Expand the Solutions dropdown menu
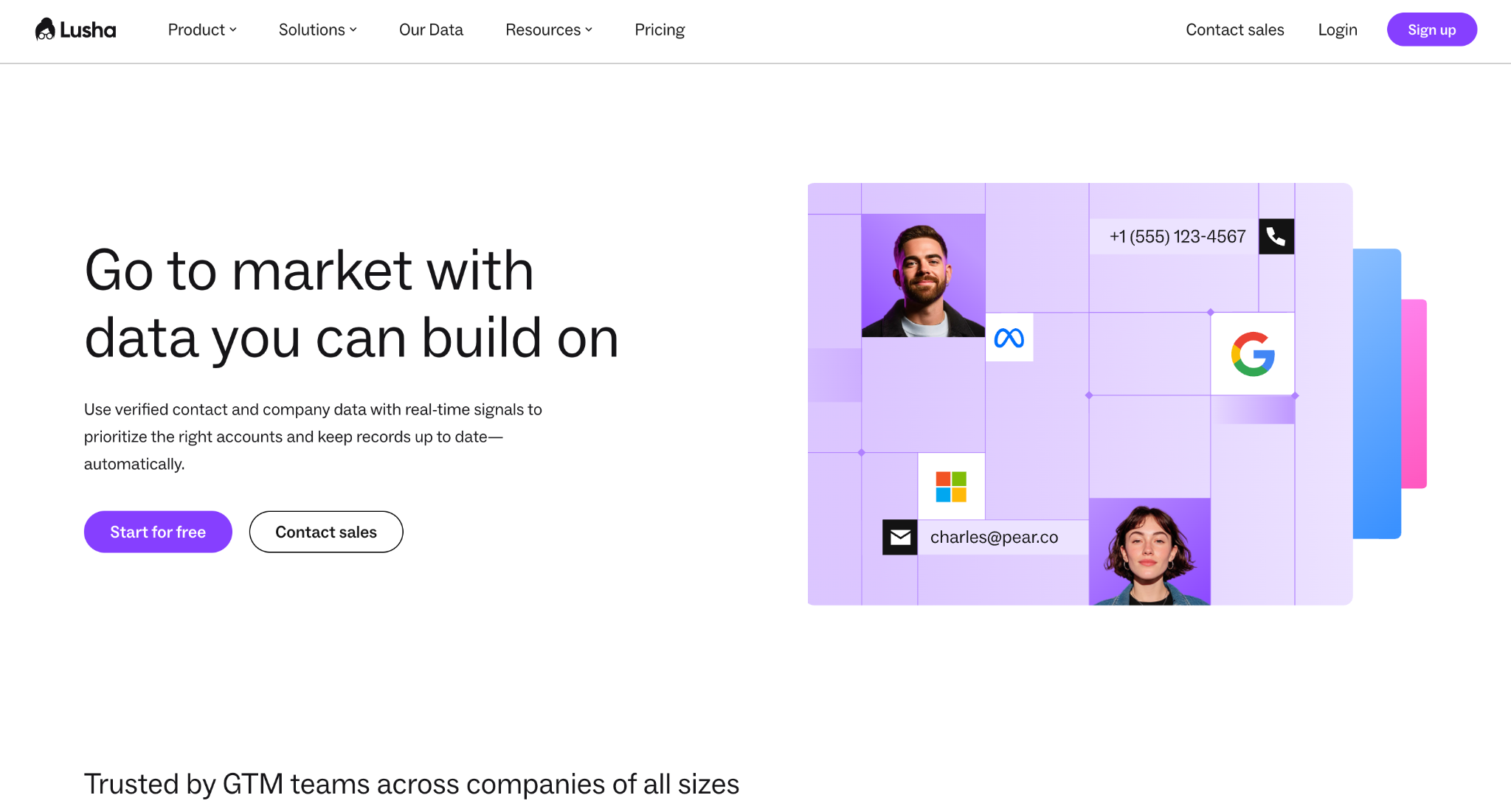Screen dimensions: 1511x812 318,30
